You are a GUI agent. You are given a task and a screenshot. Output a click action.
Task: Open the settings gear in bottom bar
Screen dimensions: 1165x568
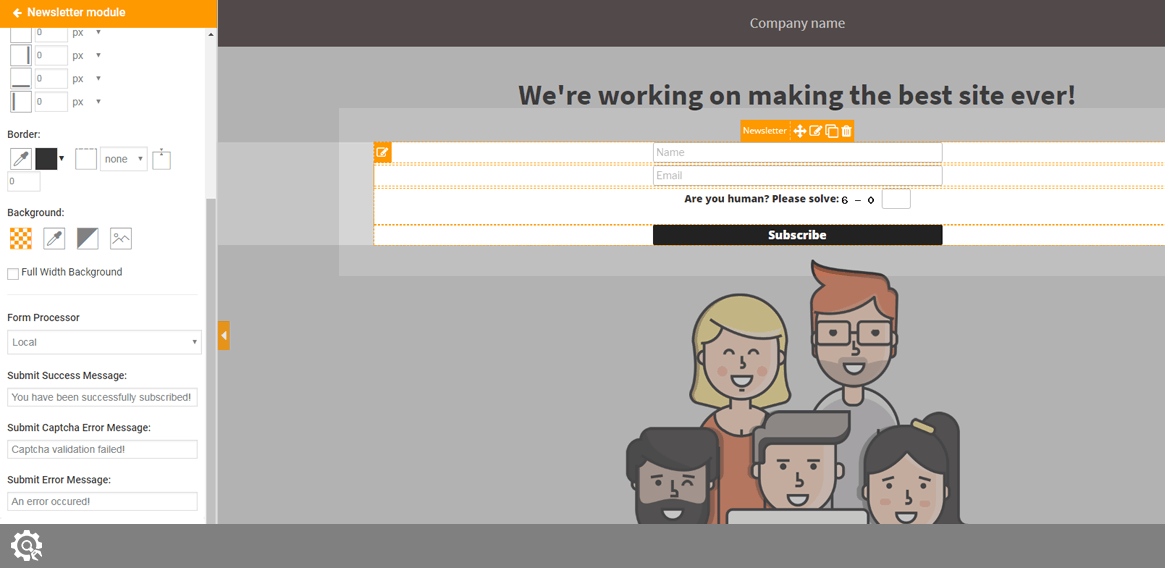(26, 545)
